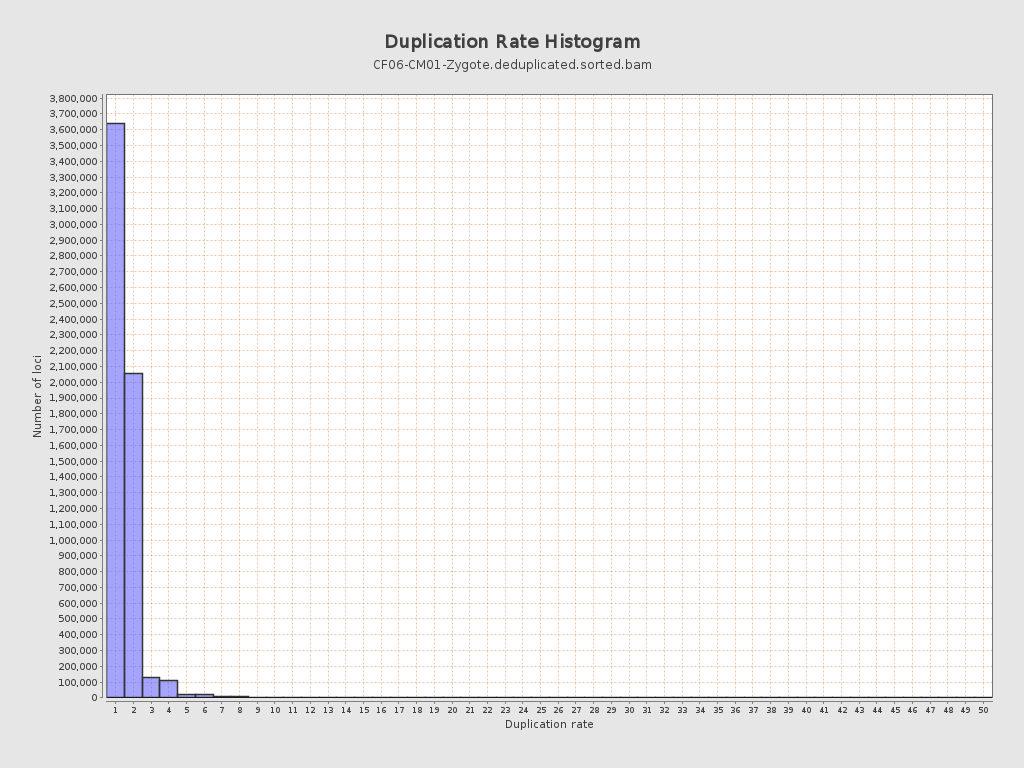The width and height of the screenshot is (1024, 768).
Task: Click the Duplication Rate Histogram title
Action: pyautogui.click(x=512, y=42)
